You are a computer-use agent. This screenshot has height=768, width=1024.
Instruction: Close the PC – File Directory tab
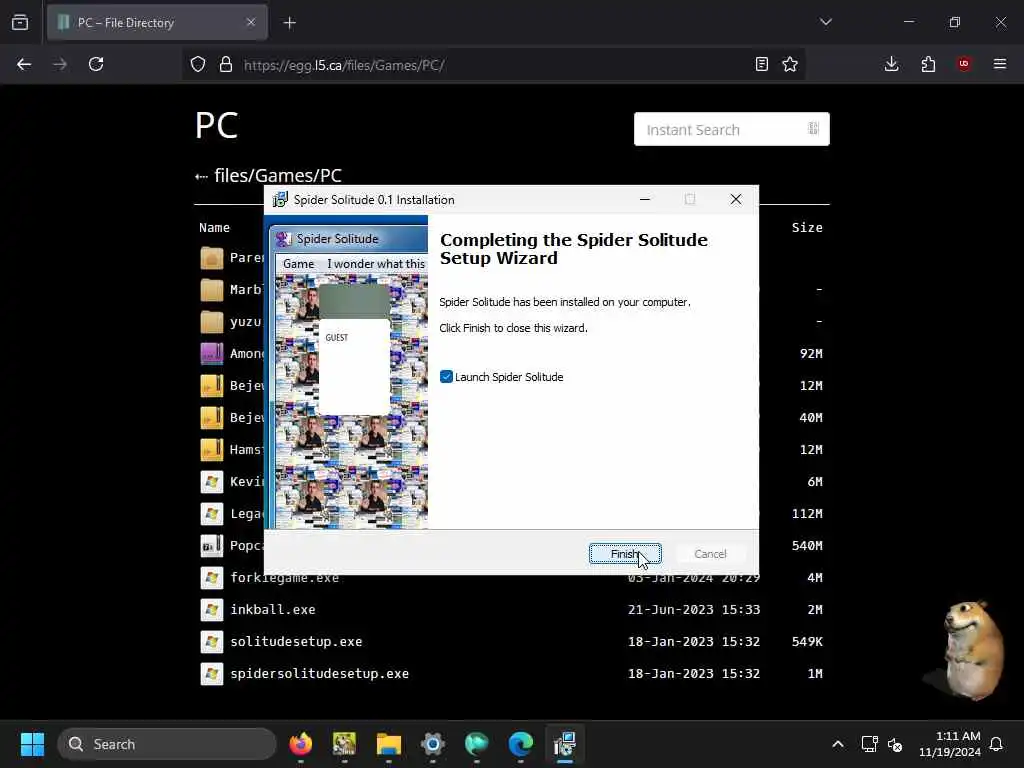(x=251, y=22)
